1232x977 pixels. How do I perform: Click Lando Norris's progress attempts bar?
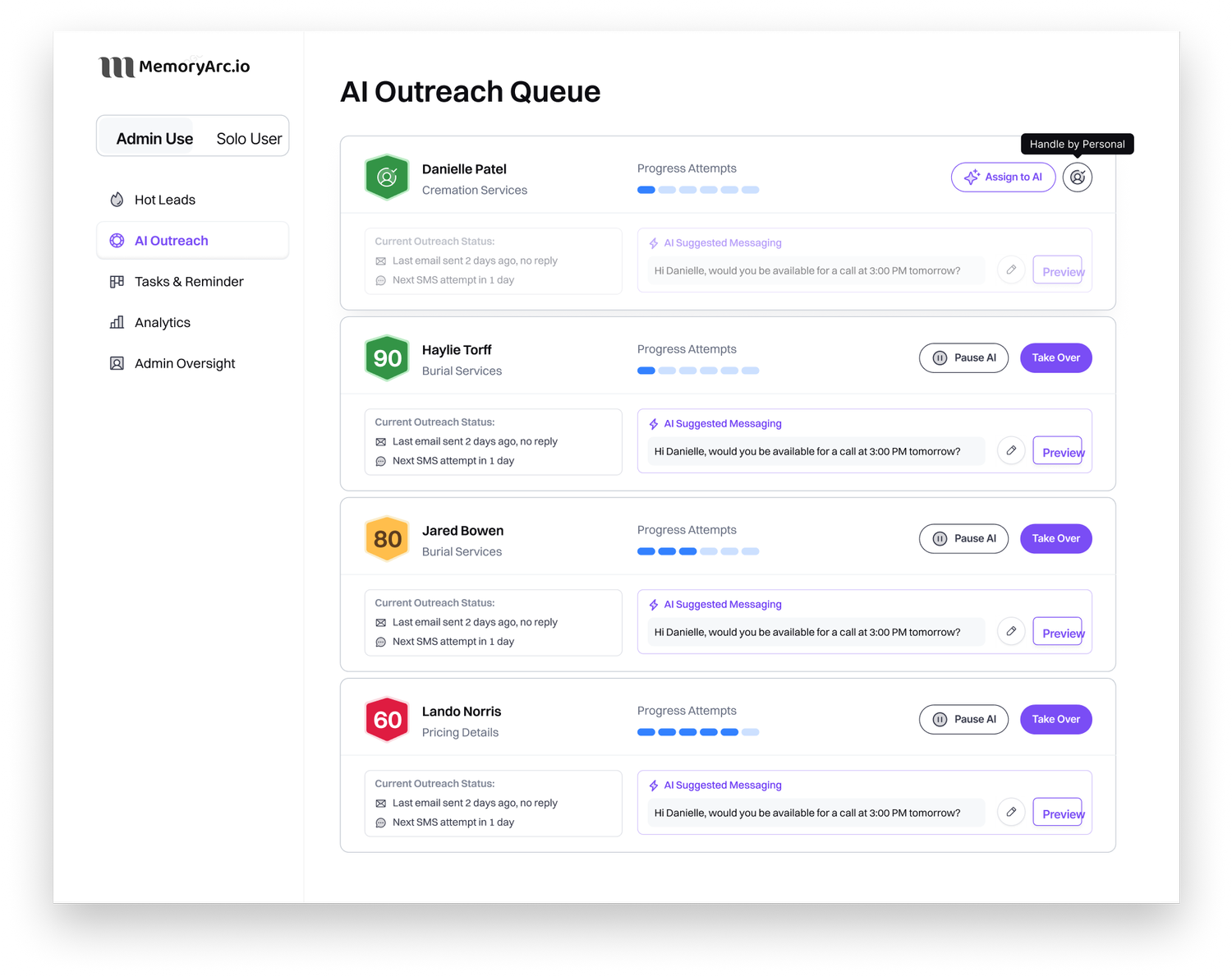[x=698, y=732]
